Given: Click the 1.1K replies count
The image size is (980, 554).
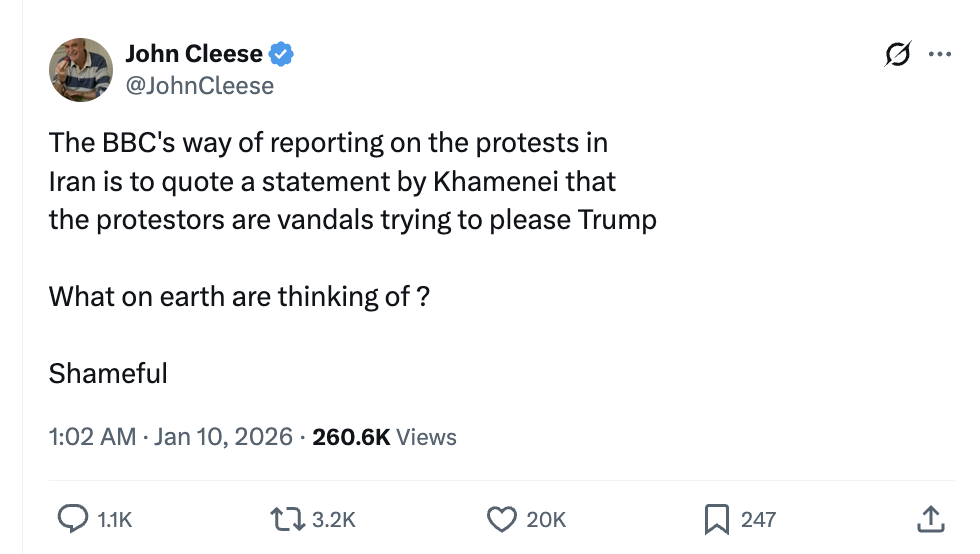Looking at the screenshot, I should click(114, 519).
